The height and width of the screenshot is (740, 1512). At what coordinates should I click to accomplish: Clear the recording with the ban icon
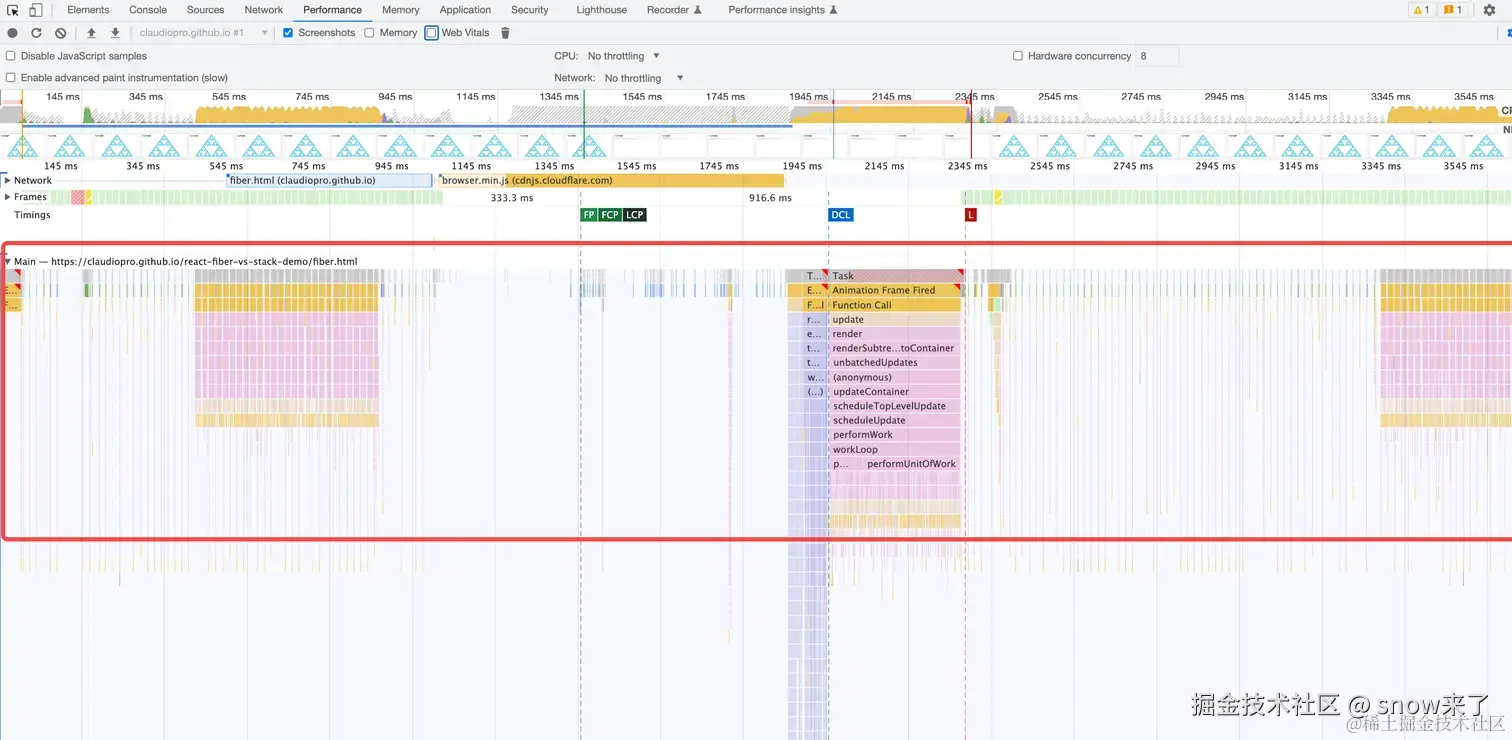[60, 33]
